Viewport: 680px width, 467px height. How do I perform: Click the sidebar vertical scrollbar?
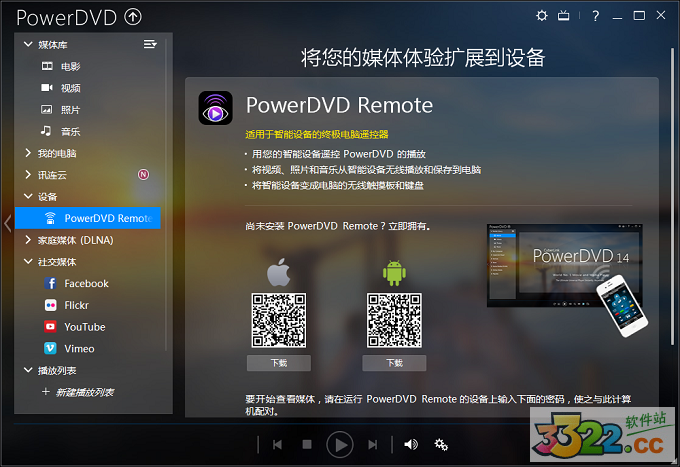pos(166,195)
